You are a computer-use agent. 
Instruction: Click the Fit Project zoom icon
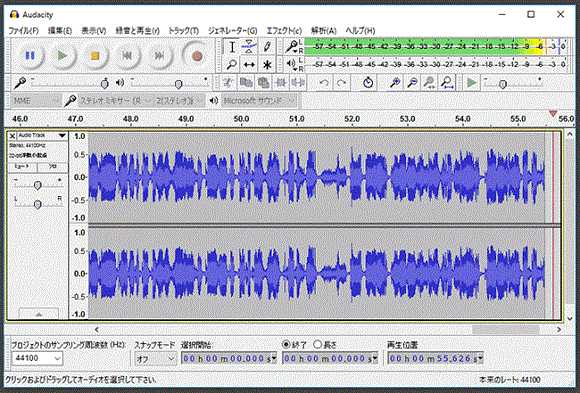pos(447,83)
